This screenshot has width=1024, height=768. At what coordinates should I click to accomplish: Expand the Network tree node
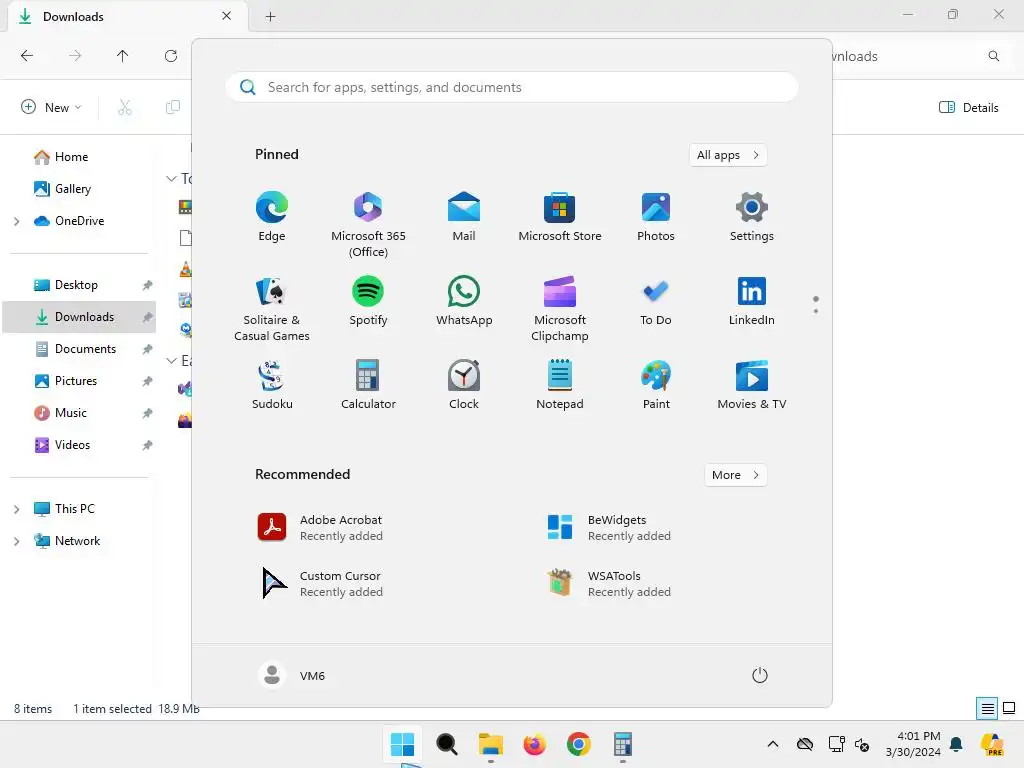point(16,541)
